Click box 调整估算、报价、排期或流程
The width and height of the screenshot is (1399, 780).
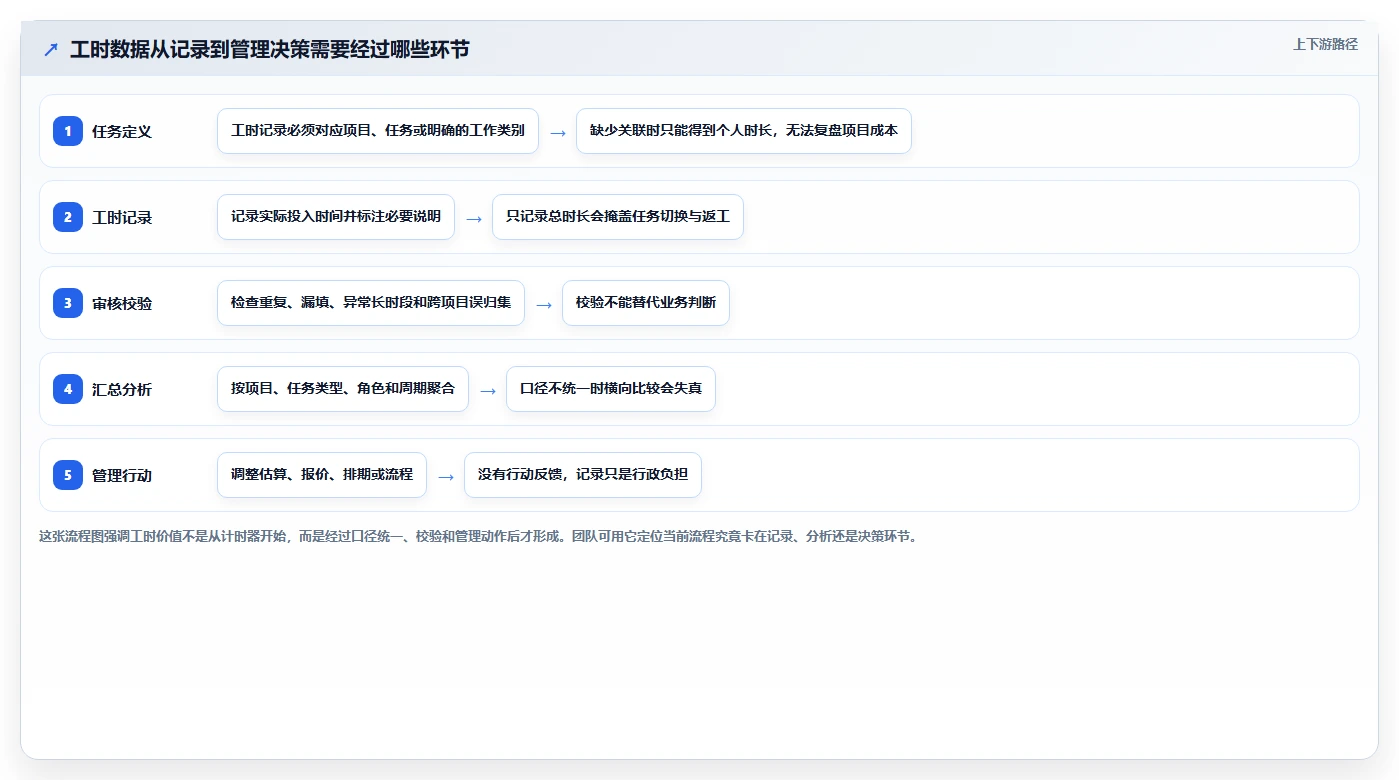[322, 475]
